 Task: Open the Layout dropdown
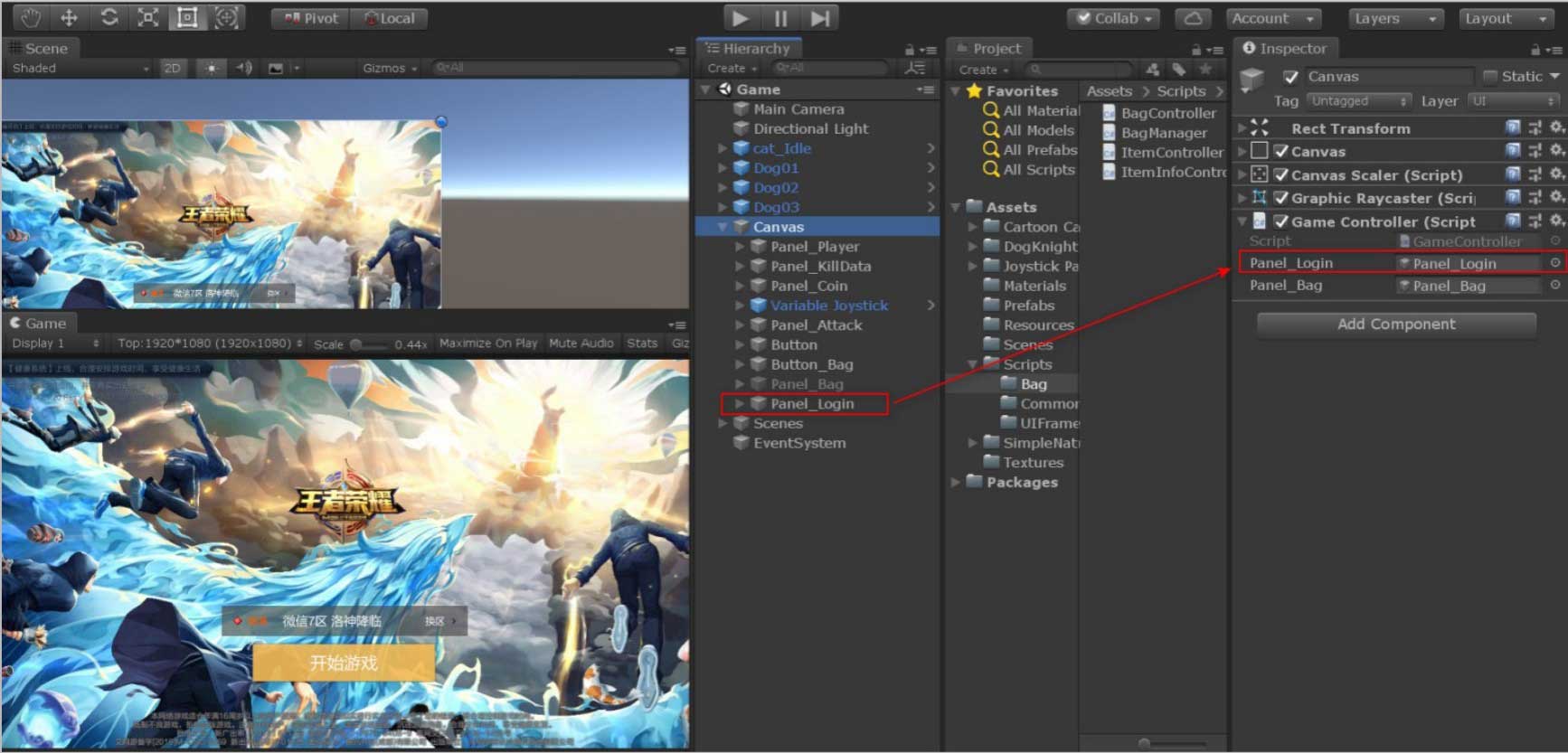(1507, 18)
